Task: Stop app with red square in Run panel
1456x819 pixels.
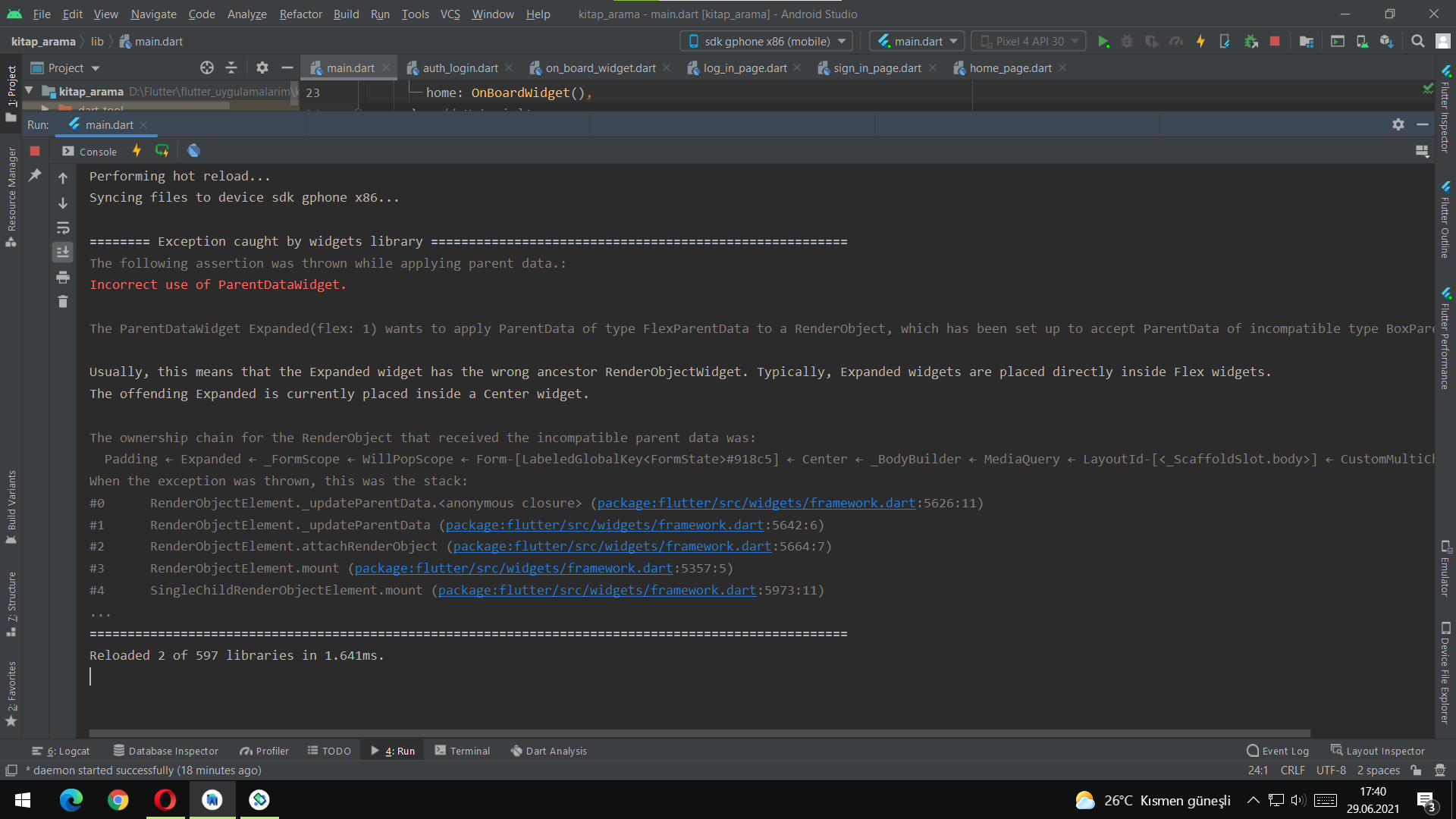Action: point(35,151)
